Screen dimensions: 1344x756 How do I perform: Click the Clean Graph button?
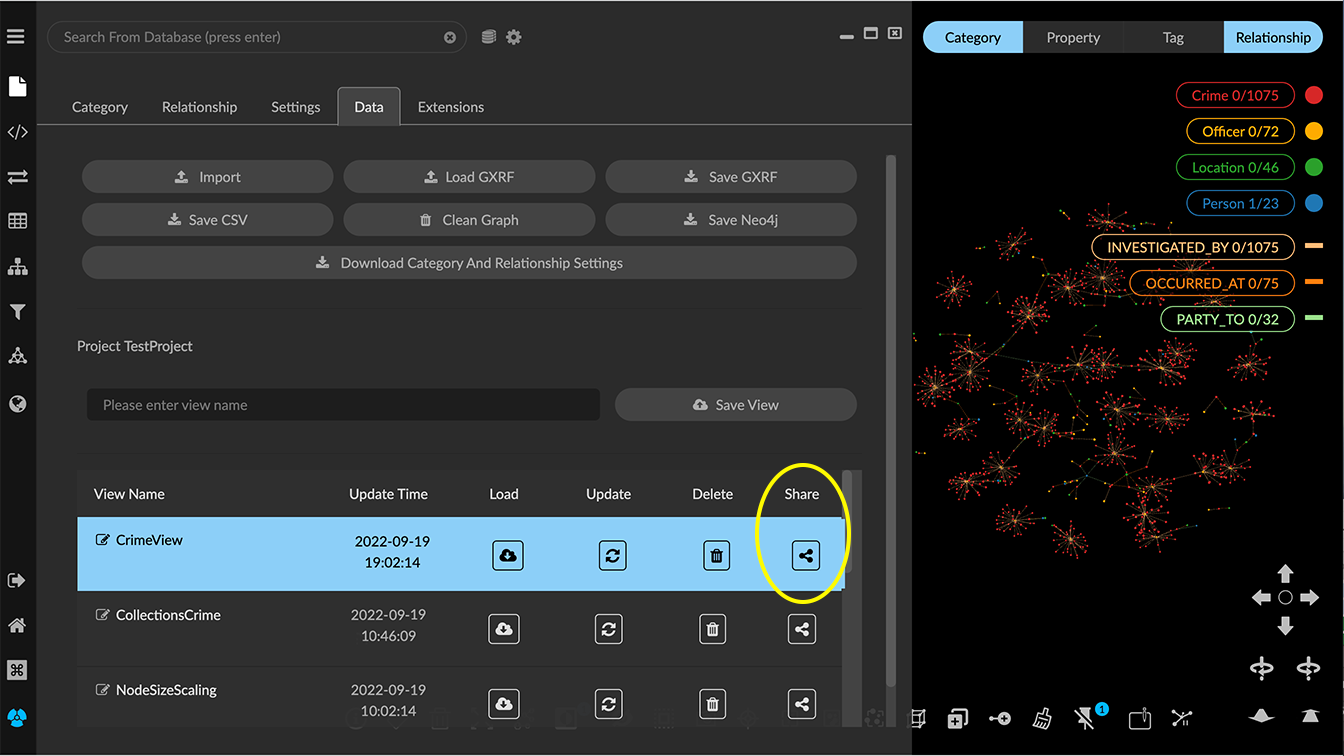tap(469, 220)
